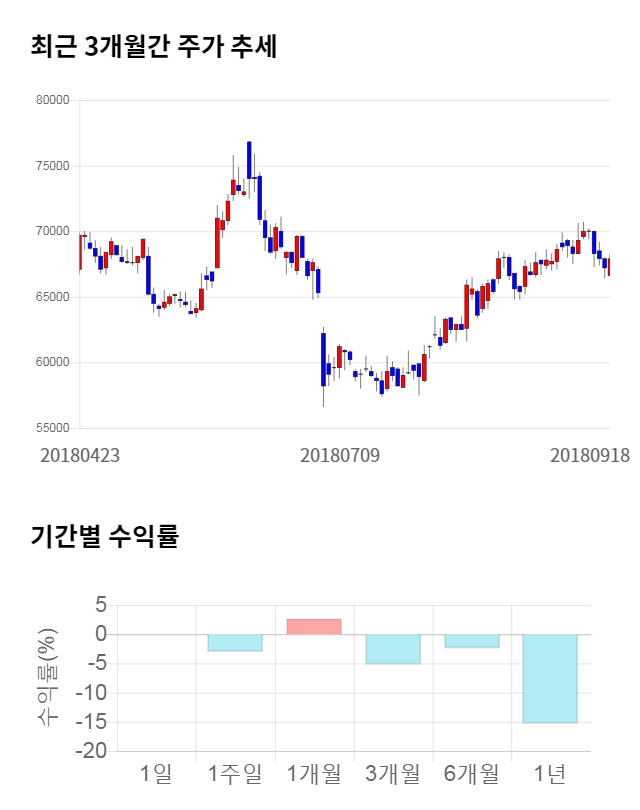The image size is (640, 810).
Task: Click the '1년' period axis label
Action: [x=550, y=773]
